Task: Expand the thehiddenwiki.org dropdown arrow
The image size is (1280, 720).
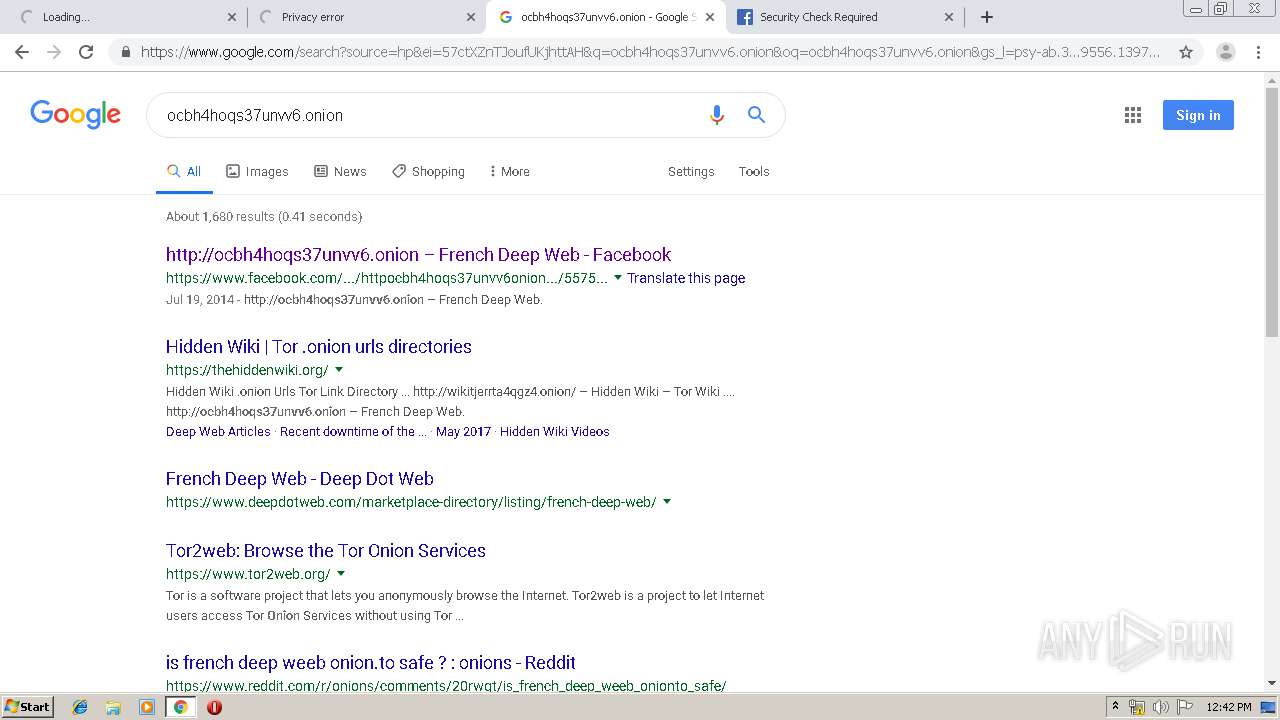Action: [x=339, y=370]
